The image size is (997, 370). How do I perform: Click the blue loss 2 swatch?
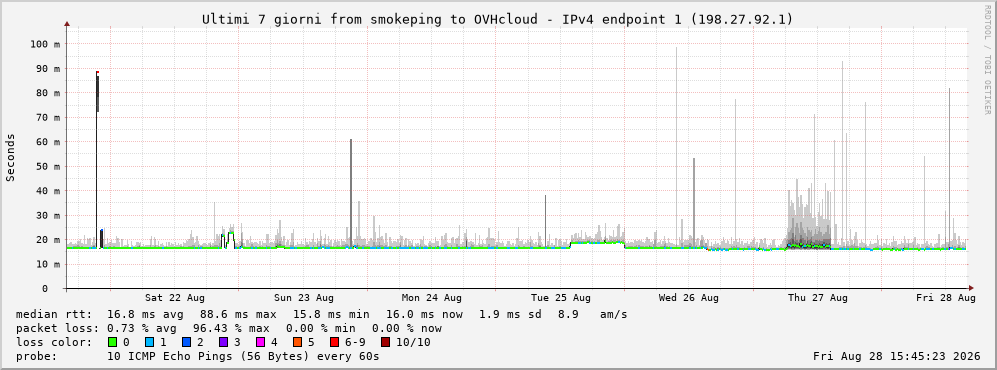point(187,342)
